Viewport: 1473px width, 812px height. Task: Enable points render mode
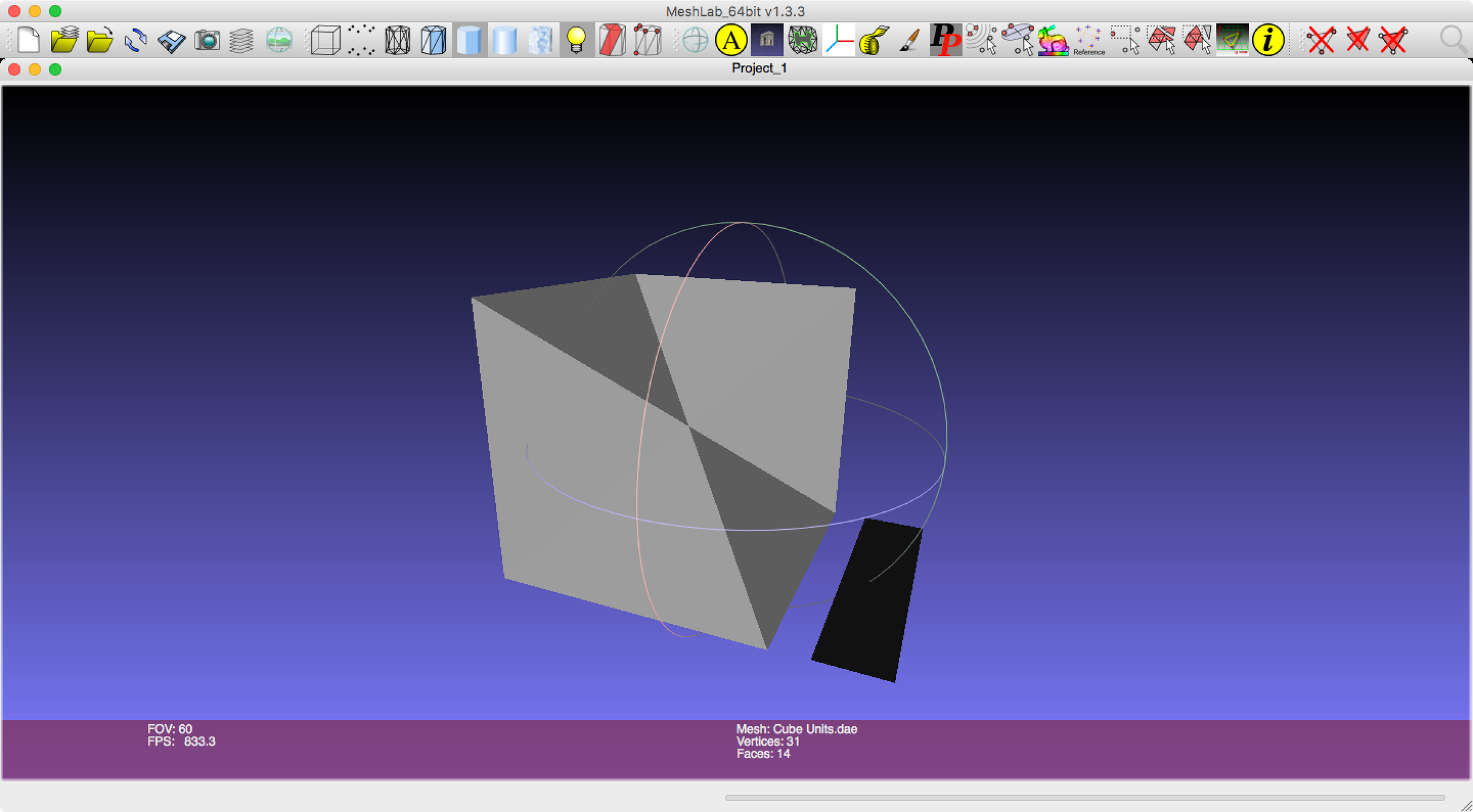(x=361, y=41)
